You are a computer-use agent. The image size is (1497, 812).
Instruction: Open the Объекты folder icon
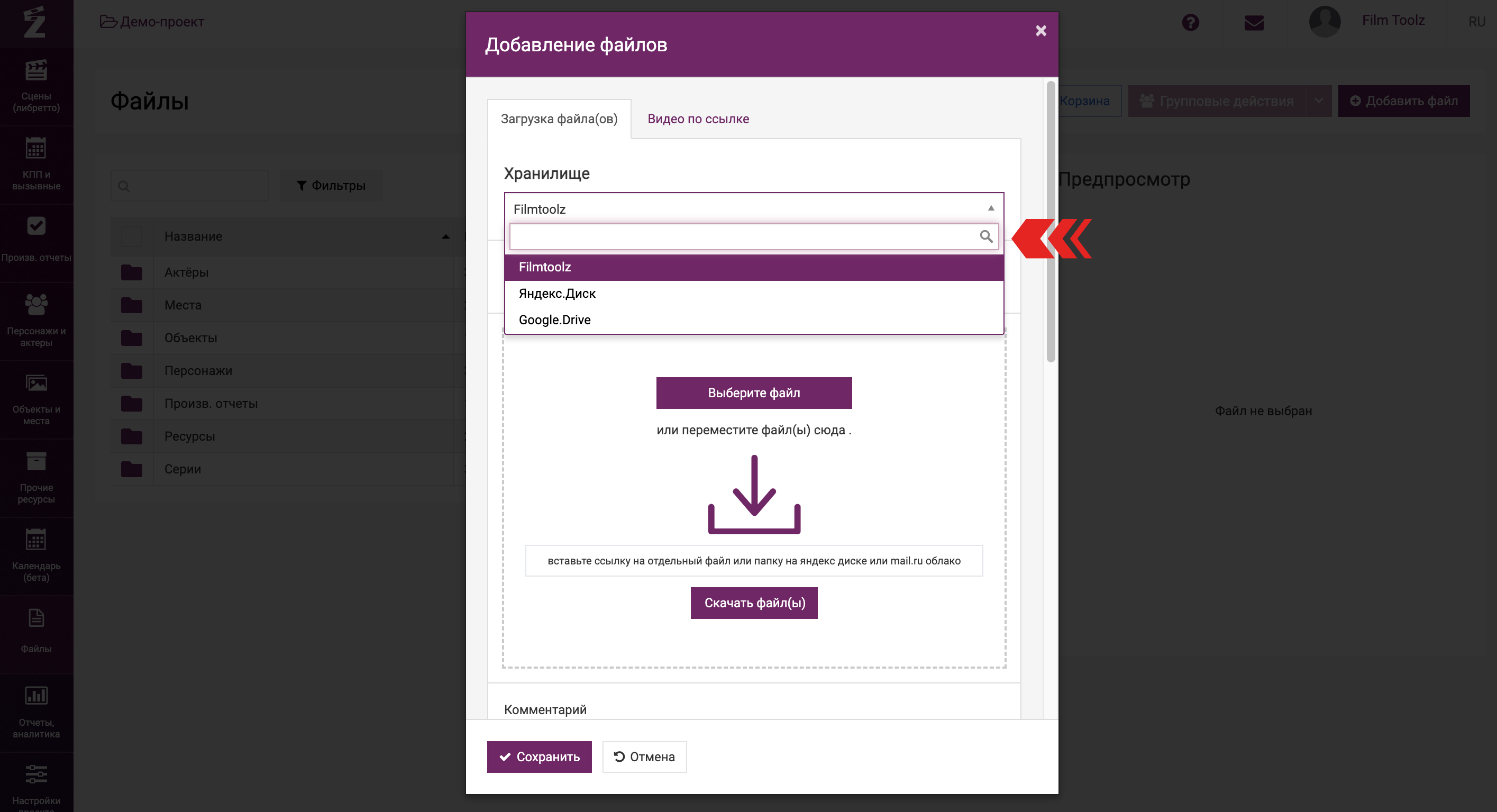coord(131,337)
